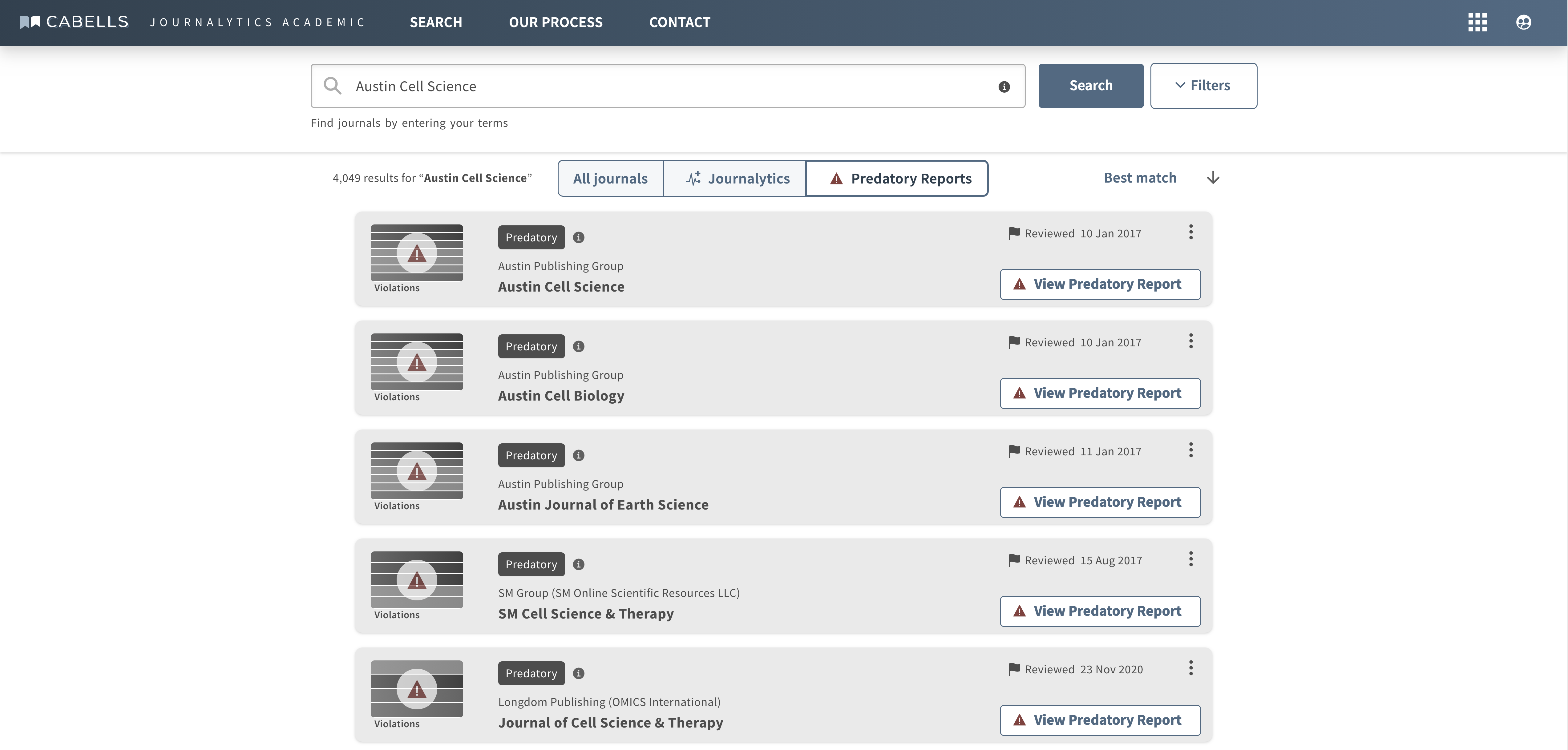Click the search bar info icon
The width and height of the screenshot is (1568, 750).
pos(1004,87)
